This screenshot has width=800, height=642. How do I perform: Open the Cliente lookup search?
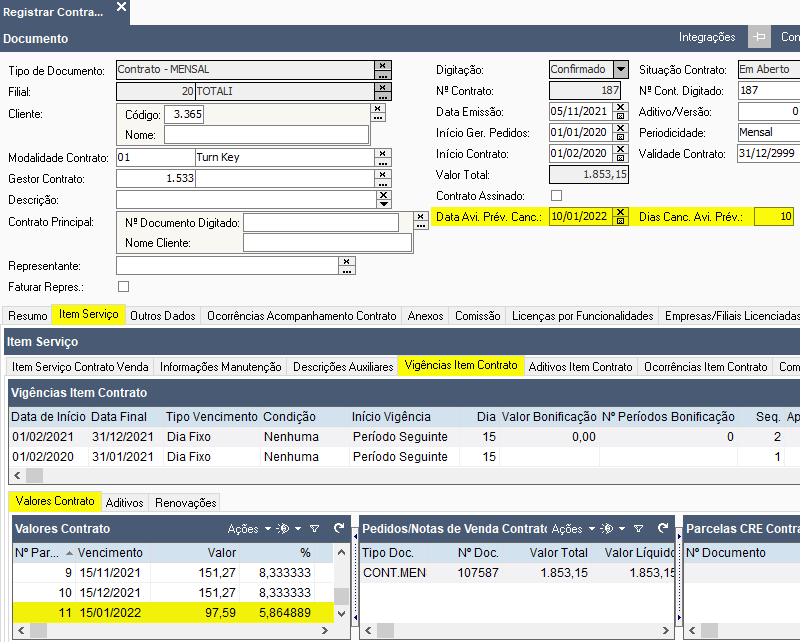tap(378, 117)
